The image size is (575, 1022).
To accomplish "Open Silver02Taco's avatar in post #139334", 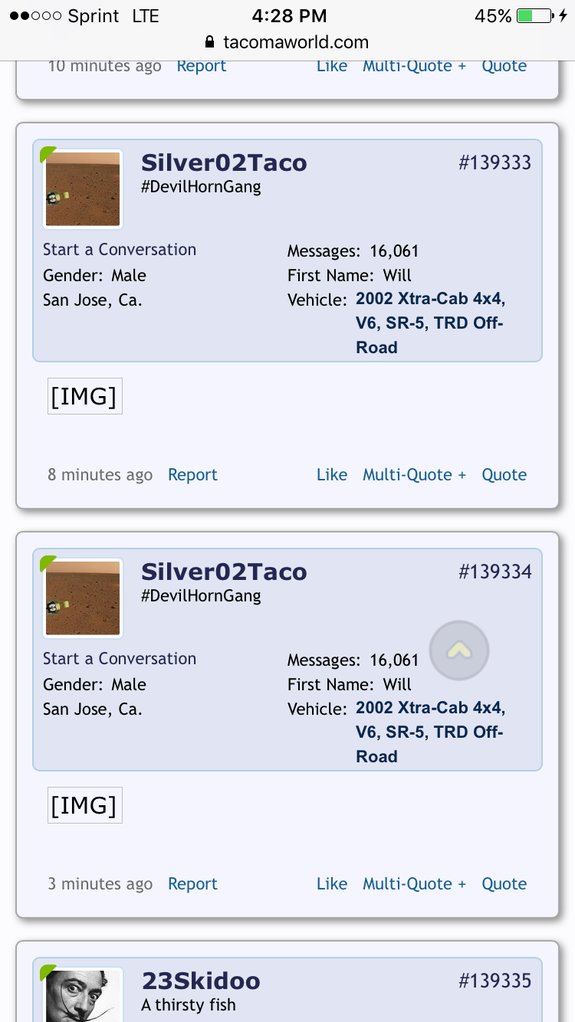I will pos(83,598).
